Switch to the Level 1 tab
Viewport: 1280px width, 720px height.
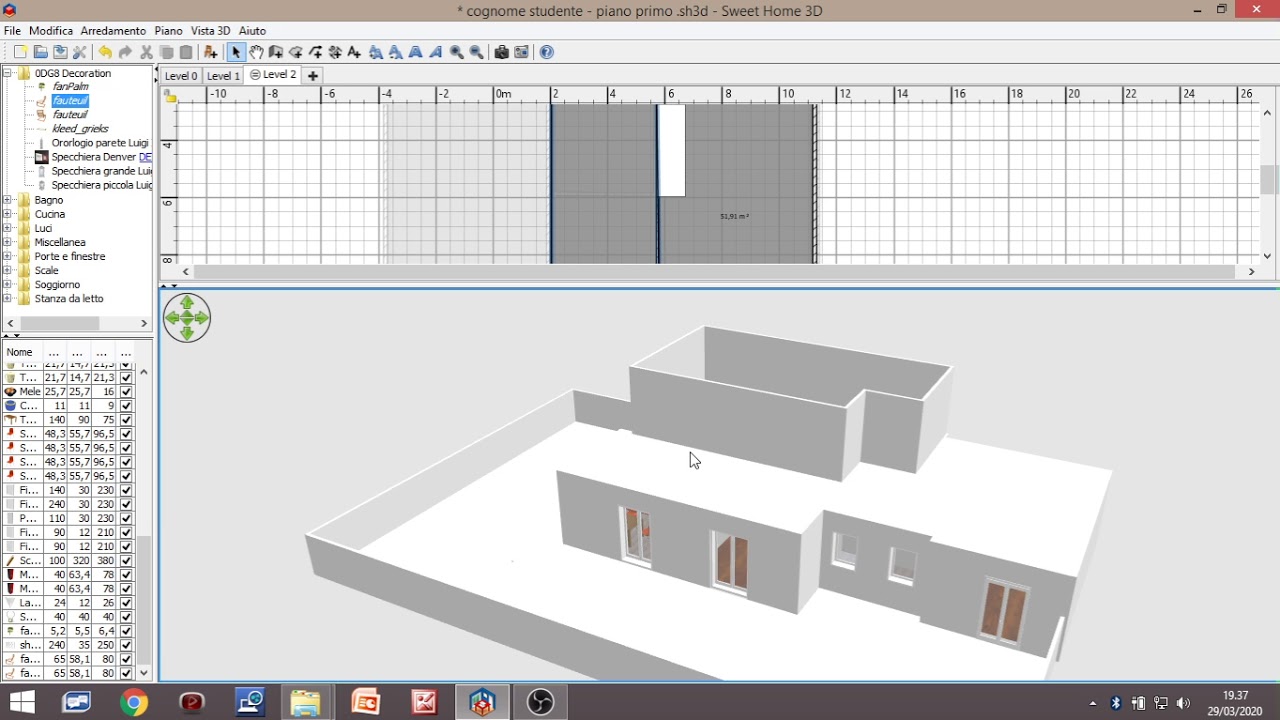(x=223, y=76)
